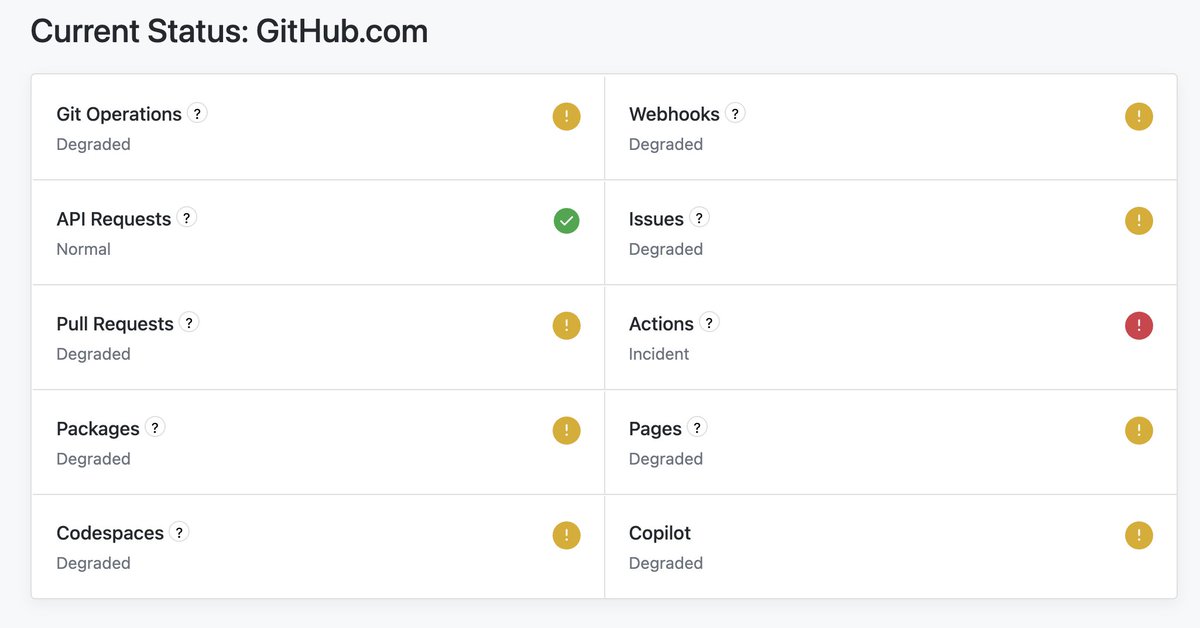Click the help icon beside Issues
1200x628 pixels.
click(700, 217)
